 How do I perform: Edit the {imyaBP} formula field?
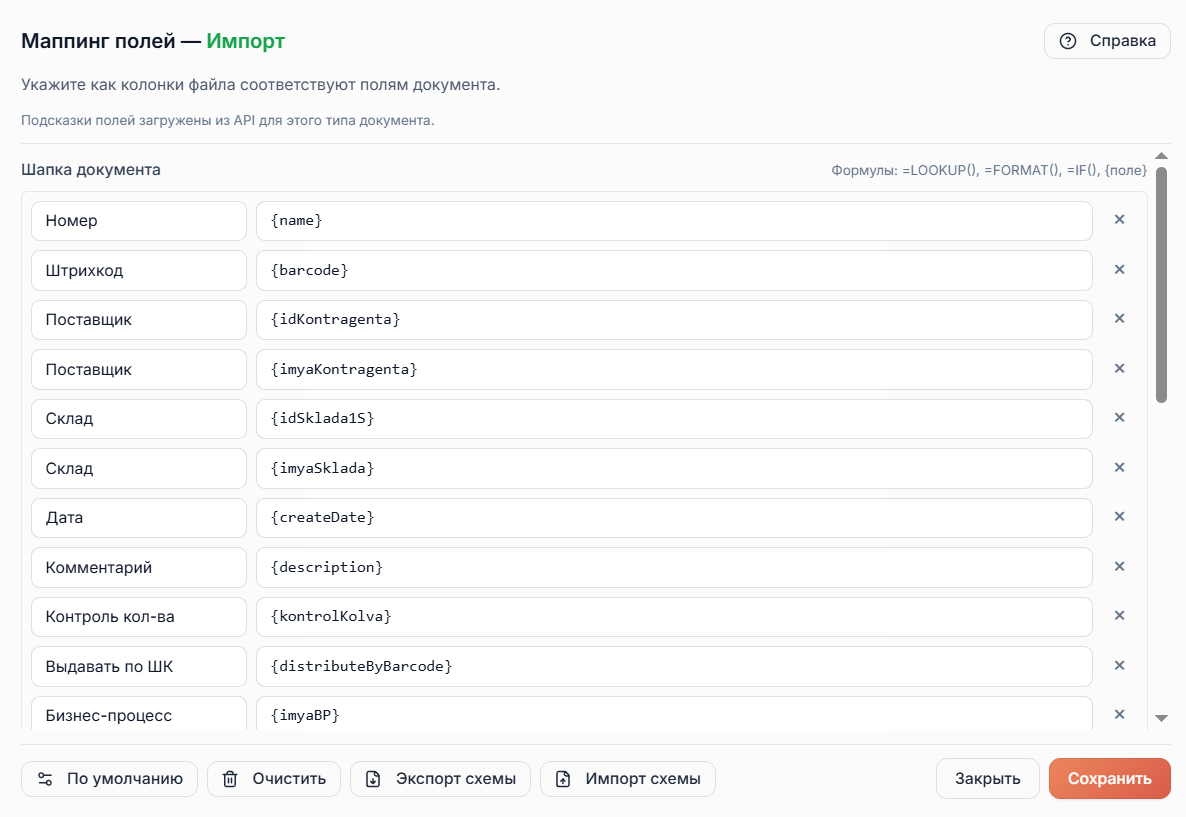point(674,715)
